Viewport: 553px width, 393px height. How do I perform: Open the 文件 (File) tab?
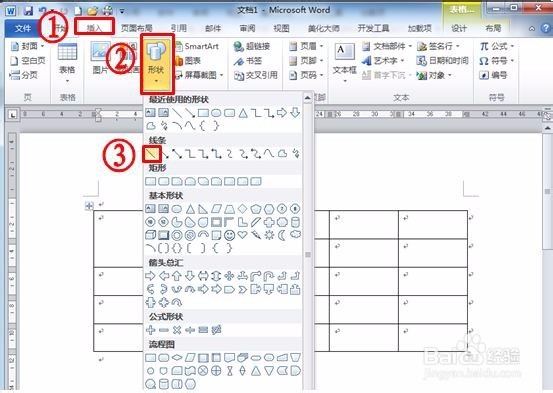coord(22,28)
